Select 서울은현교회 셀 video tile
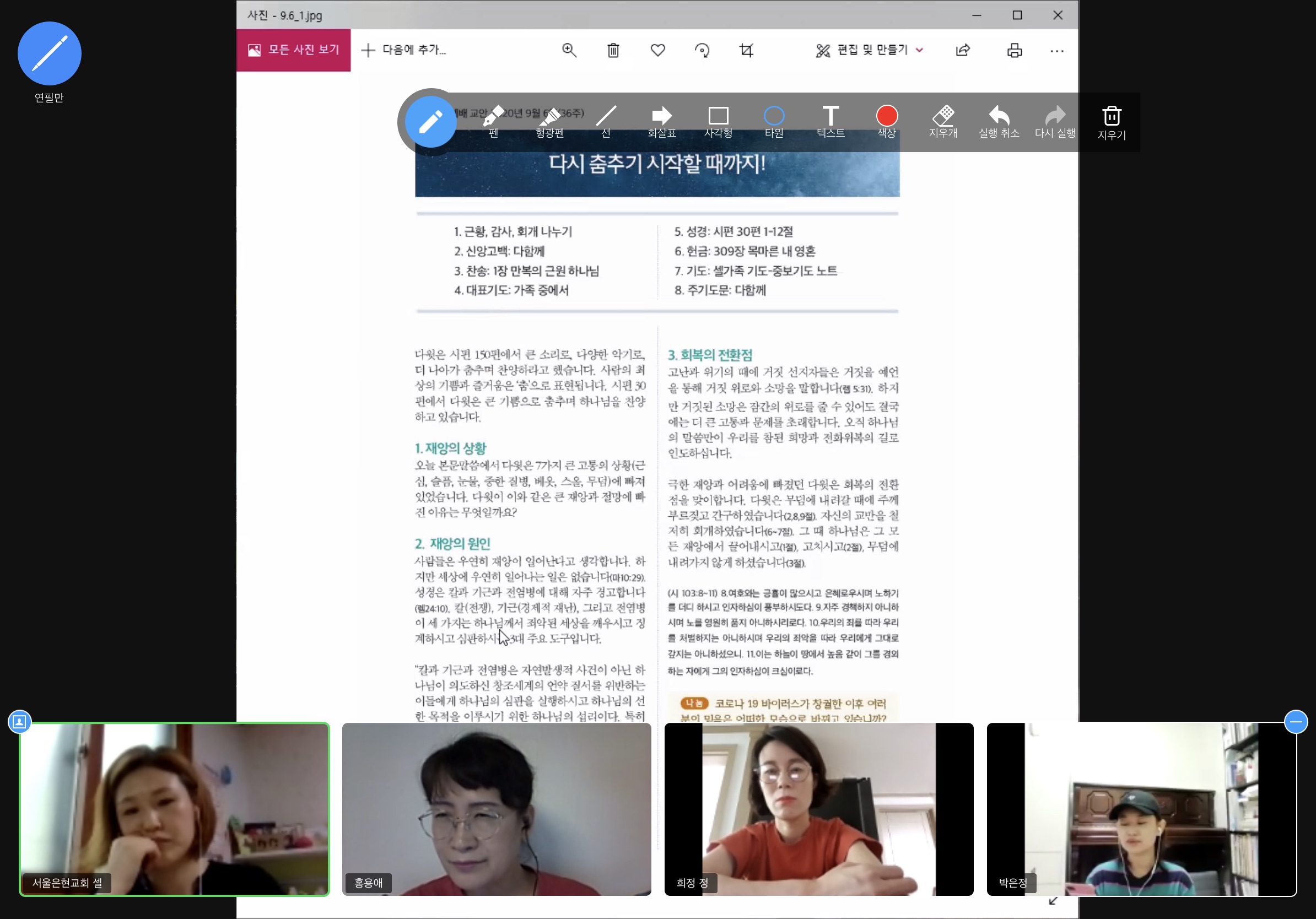This screenshot has height=919, width=1316. tap(174, 809)
